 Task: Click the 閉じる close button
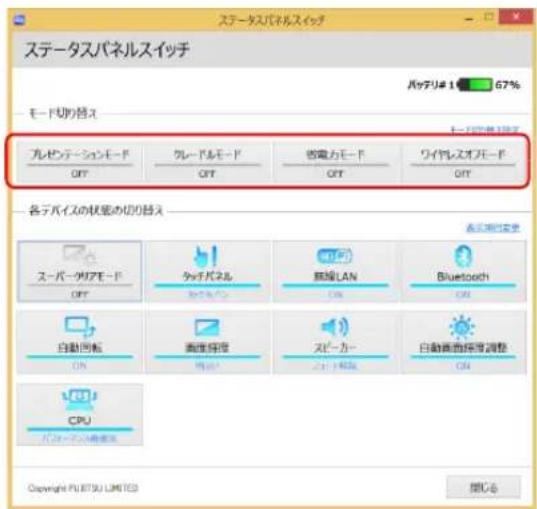point(484,487)
